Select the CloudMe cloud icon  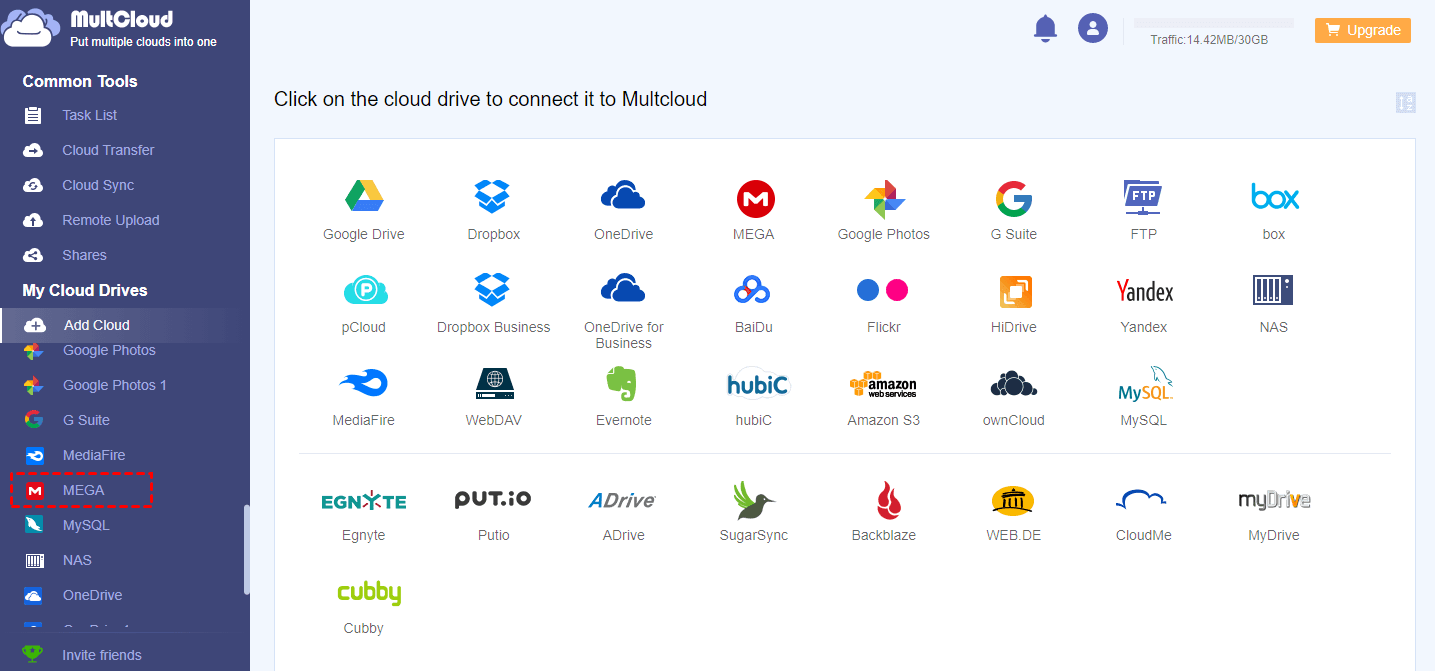point(1143,500)
